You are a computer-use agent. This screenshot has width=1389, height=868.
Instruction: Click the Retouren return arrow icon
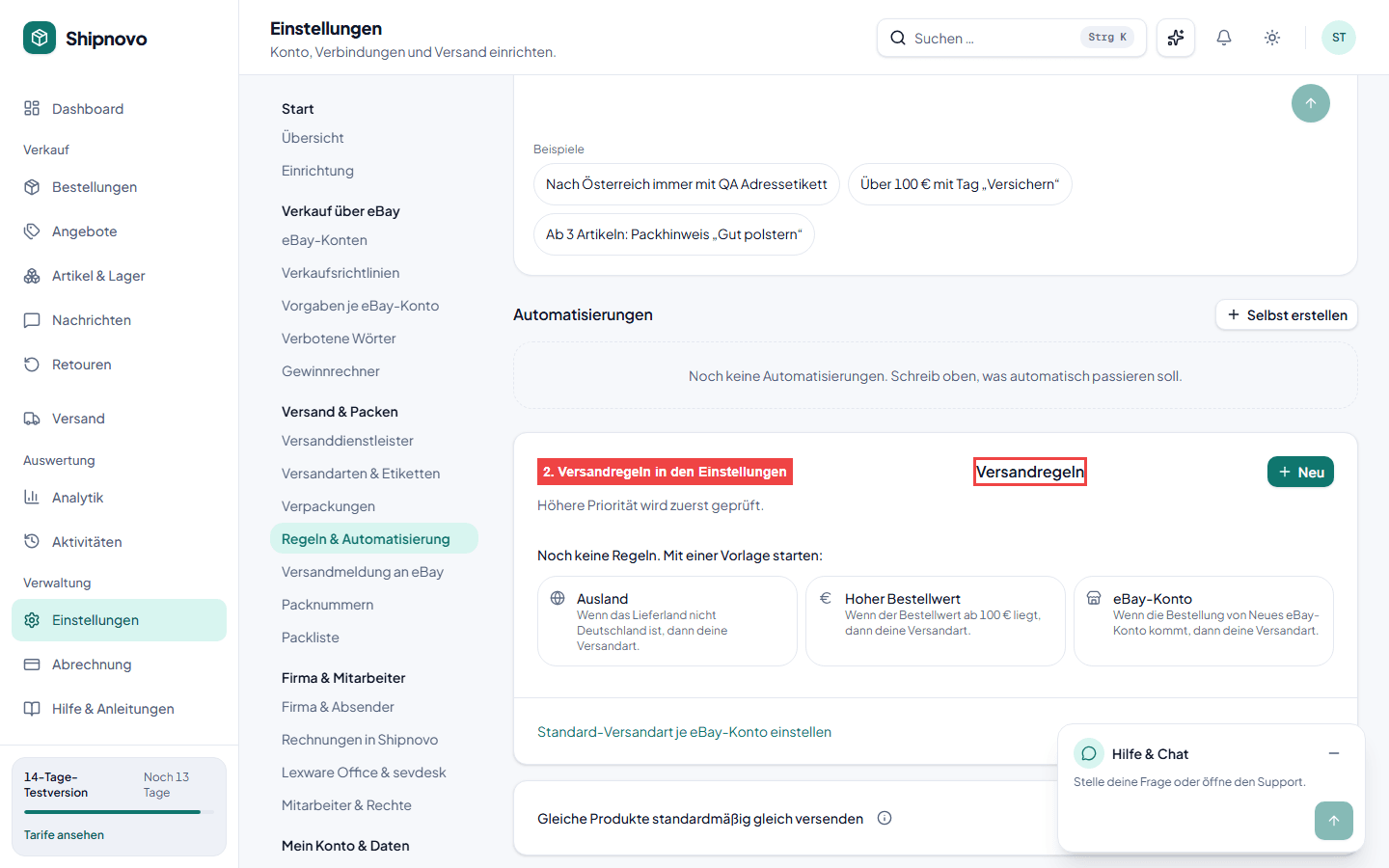pos(32,365)
